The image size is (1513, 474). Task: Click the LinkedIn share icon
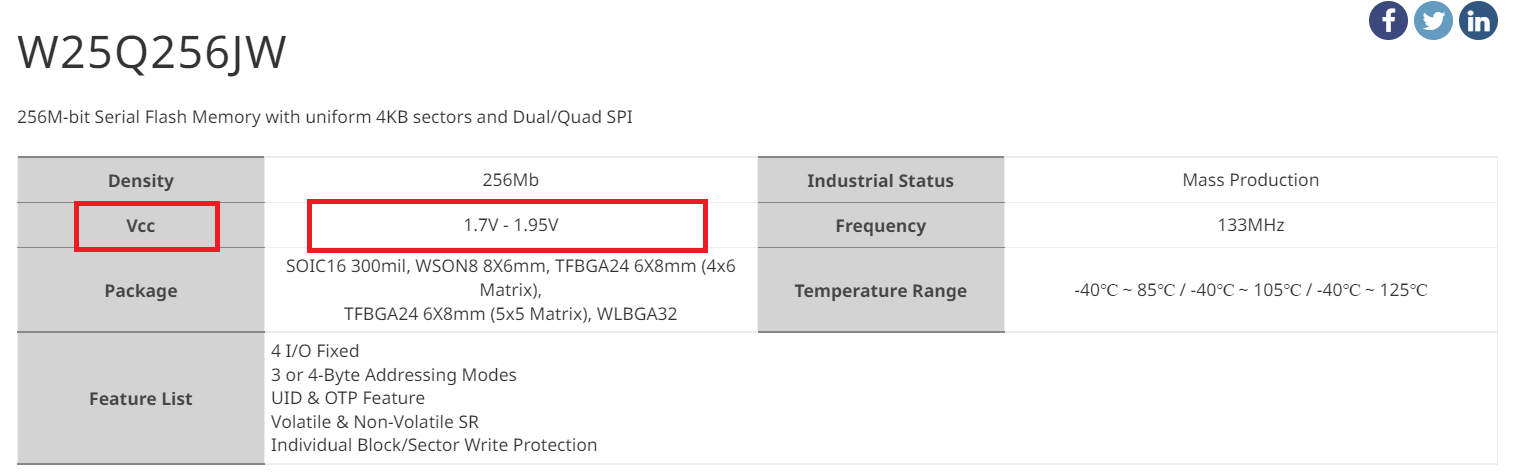tap(1478, 21)
